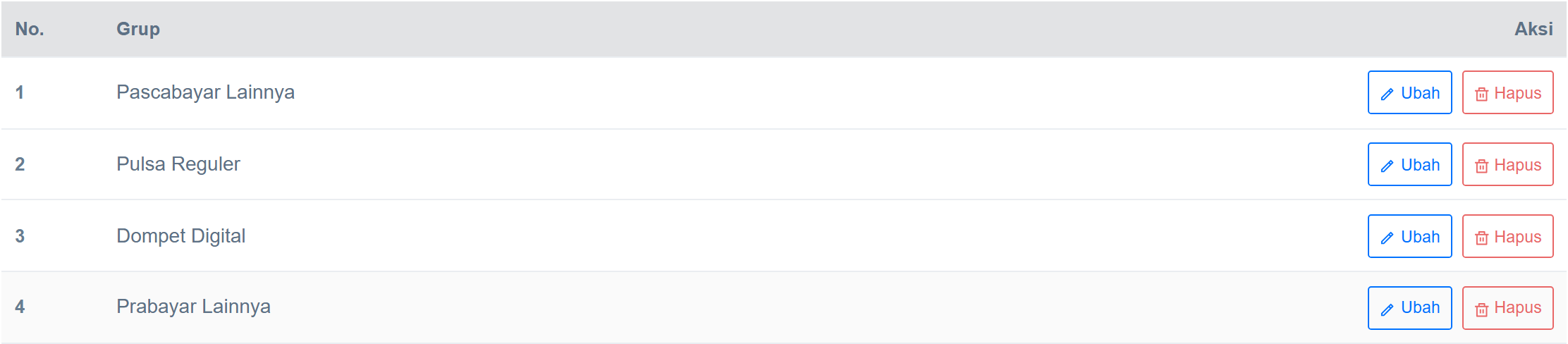Screen dimensions: 1568x344
Task: Click the pencil icon for Dompet Digital
Action: click(x=1387, y=238)
